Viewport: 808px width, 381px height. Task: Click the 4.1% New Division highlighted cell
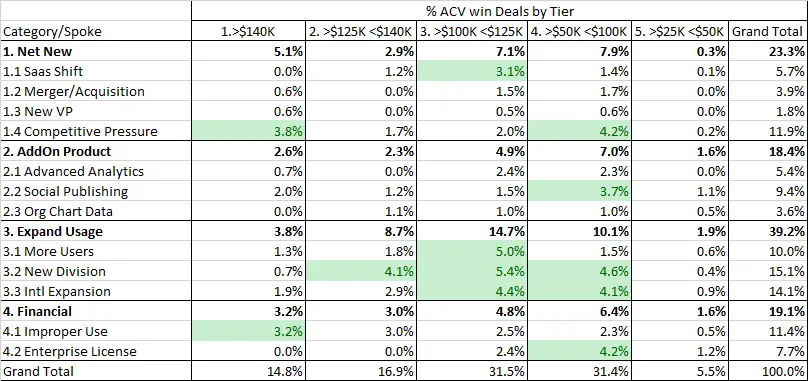click(x=361, y=271)
